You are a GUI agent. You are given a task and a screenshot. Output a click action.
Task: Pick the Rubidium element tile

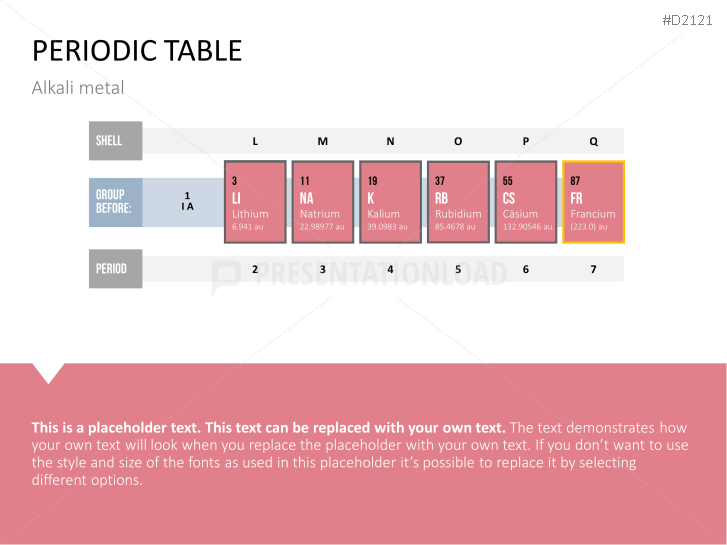pos(458,202)
